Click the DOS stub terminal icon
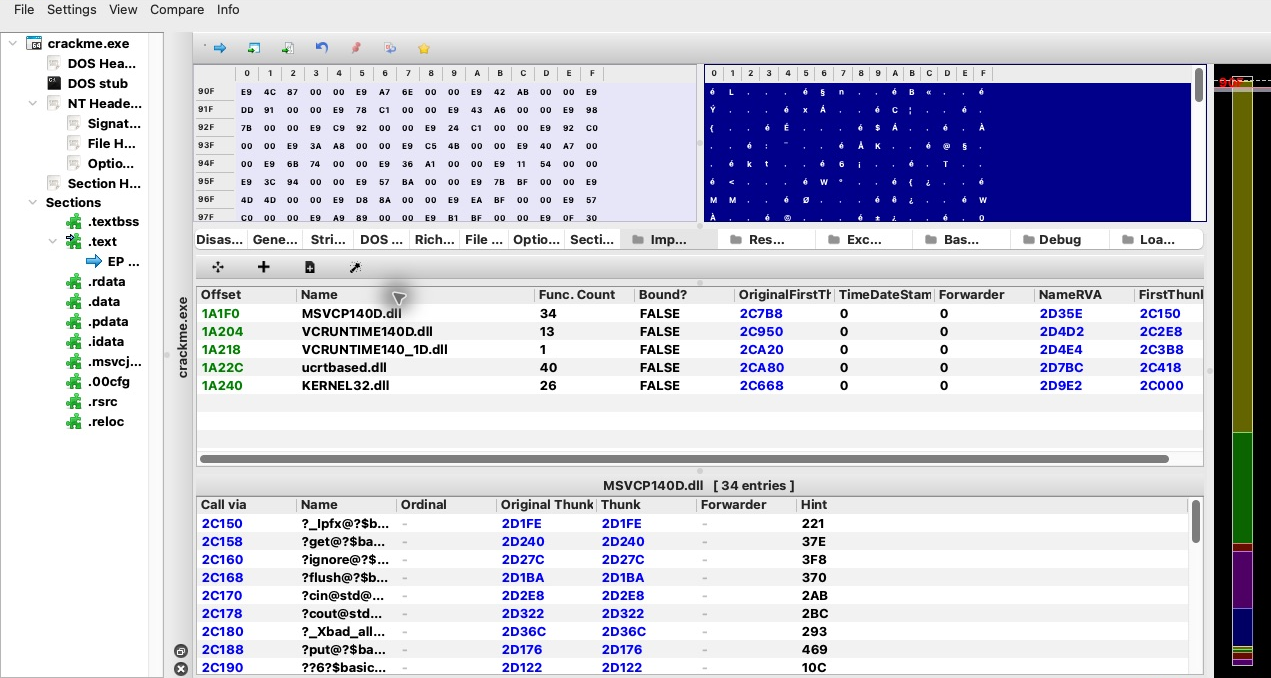Screen dimensions: 1271x678 [55, 83]
